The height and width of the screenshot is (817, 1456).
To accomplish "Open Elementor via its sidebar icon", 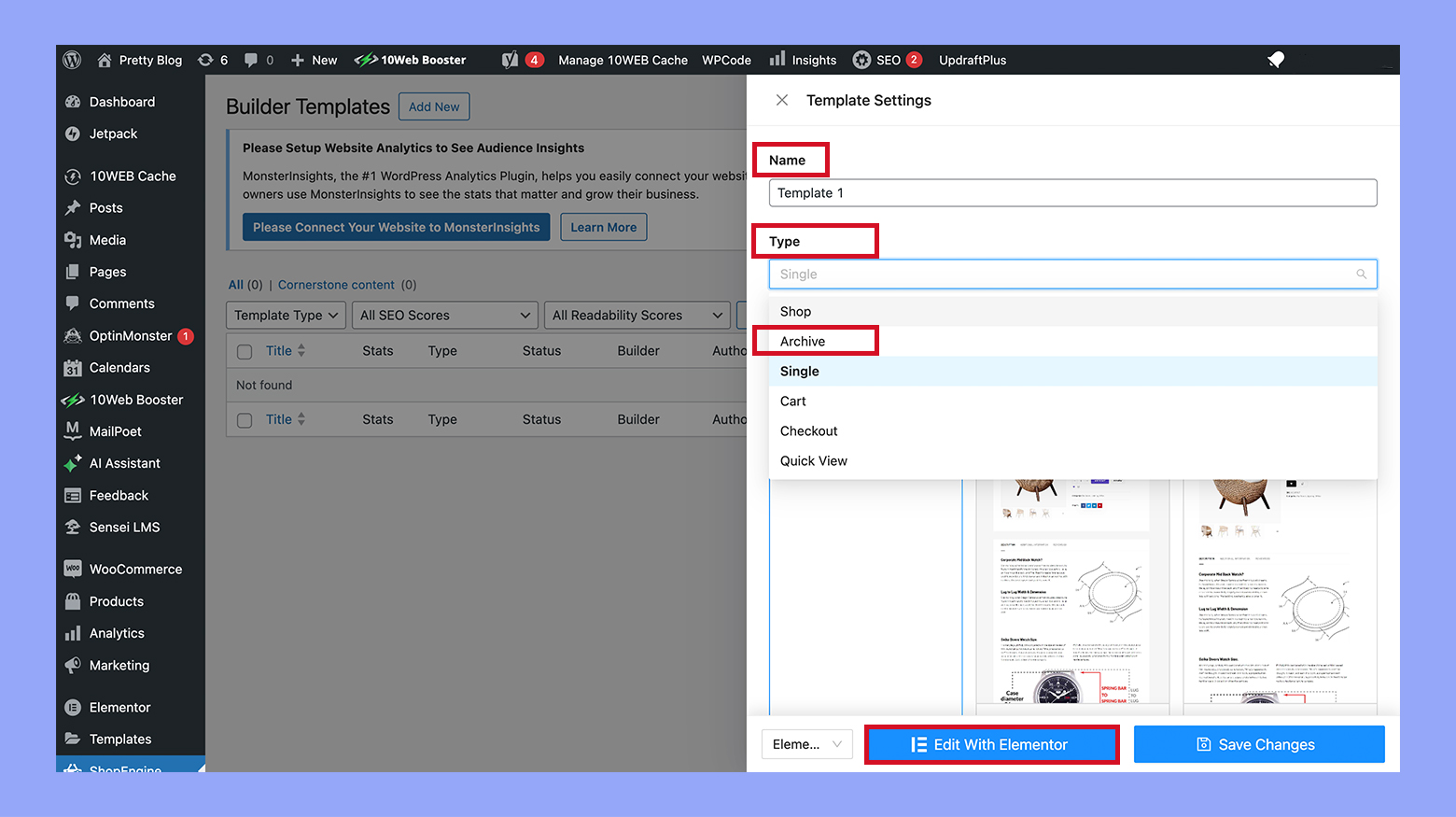I will click(73, 707).
